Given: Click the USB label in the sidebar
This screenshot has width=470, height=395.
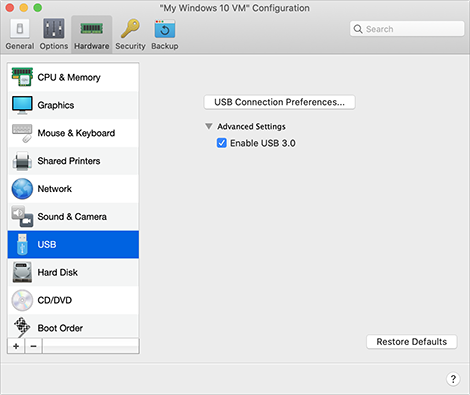Looking at the screenshot, I should click(47, 245).
